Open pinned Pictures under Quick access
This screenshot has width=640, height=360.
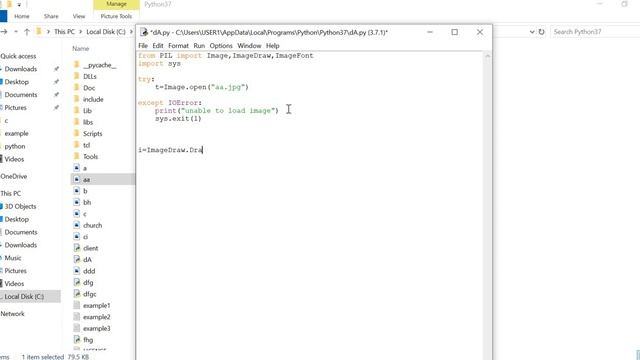pyautogui.click(x=16, y=108)
